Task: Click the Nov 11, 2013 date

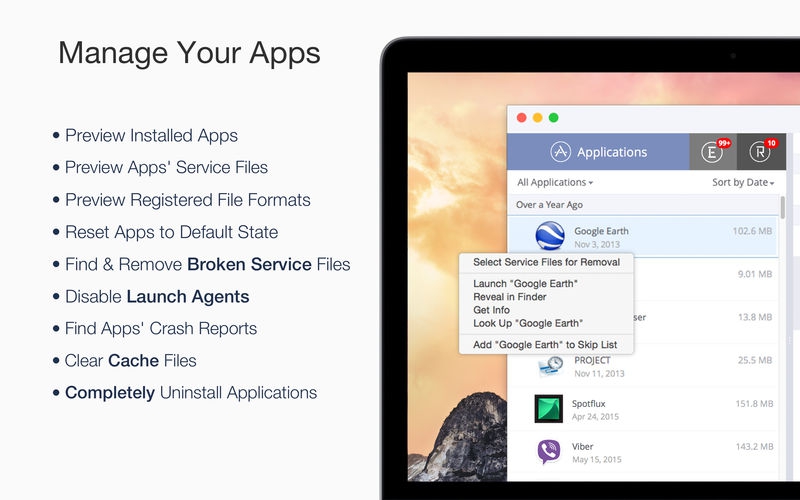Action: 599,373
